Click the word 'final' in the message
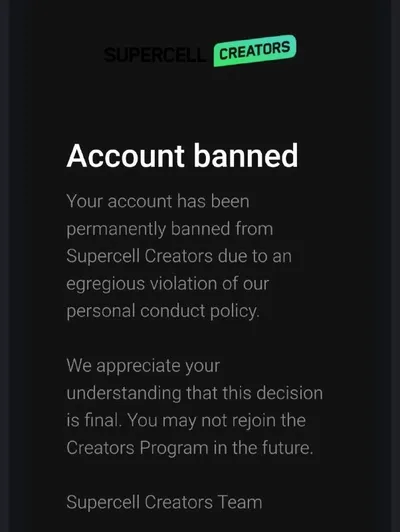 (x=102, y=420)
